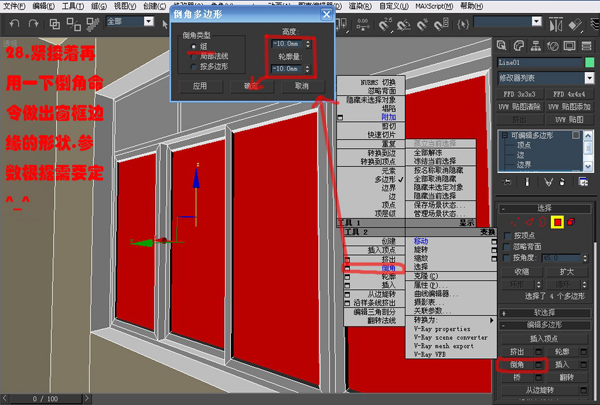Viewport: 600px width, 405px height.
Task: Click the Select and Link icon
Action: pyautogui.click(x=55, y=24)
